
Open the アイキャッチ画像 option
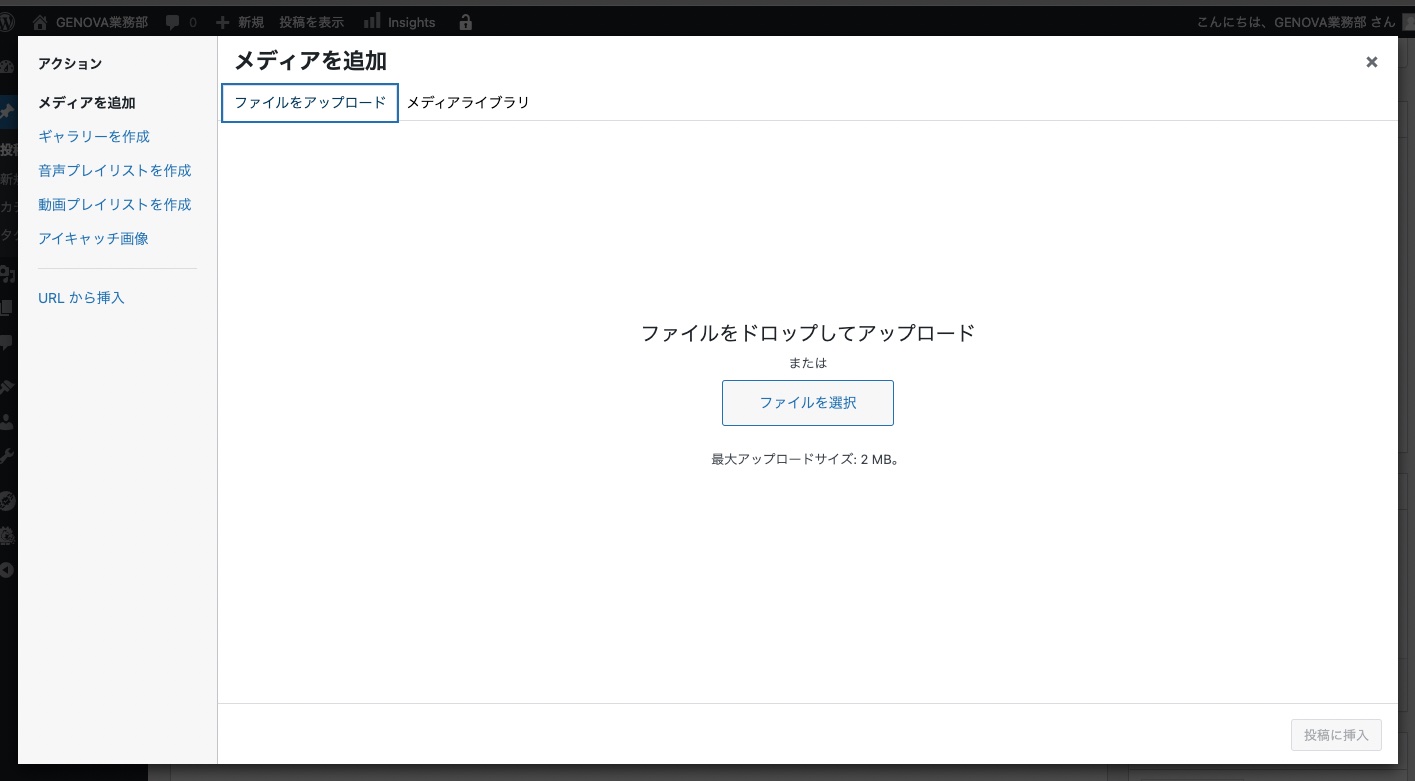click(x=93, y=238)
